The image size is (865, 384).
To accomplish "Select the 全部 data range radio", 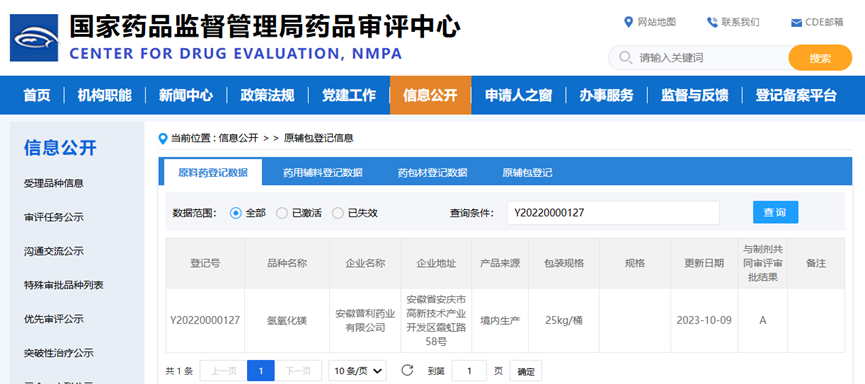I will point(236,213).
